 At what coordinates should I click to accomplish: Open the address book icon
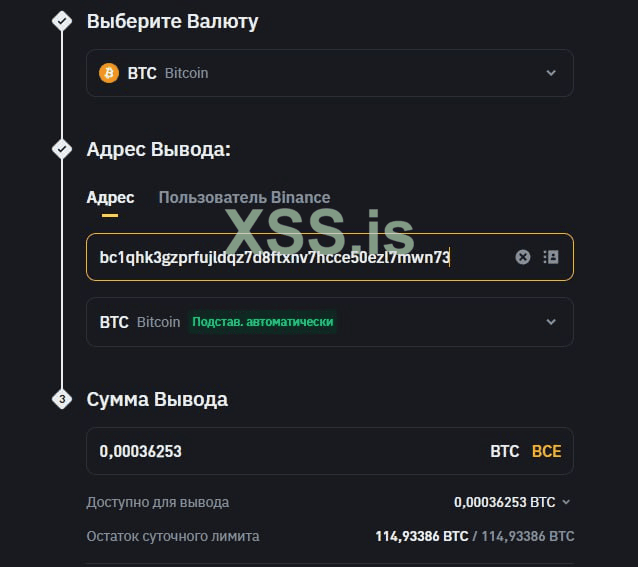click(x=550, y=257)
